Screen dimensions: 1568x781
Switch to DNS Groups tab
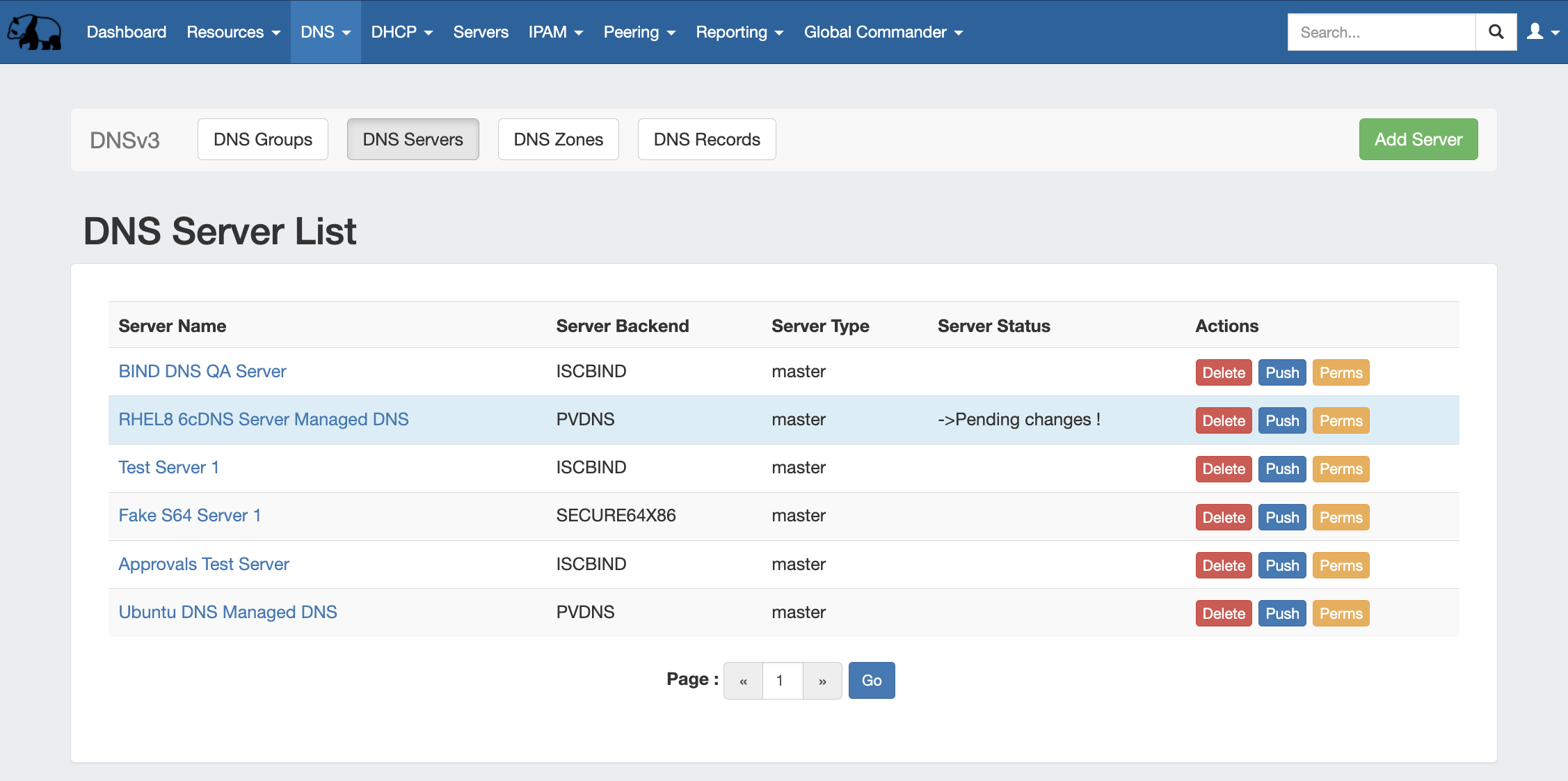click(x=262, y=139)
